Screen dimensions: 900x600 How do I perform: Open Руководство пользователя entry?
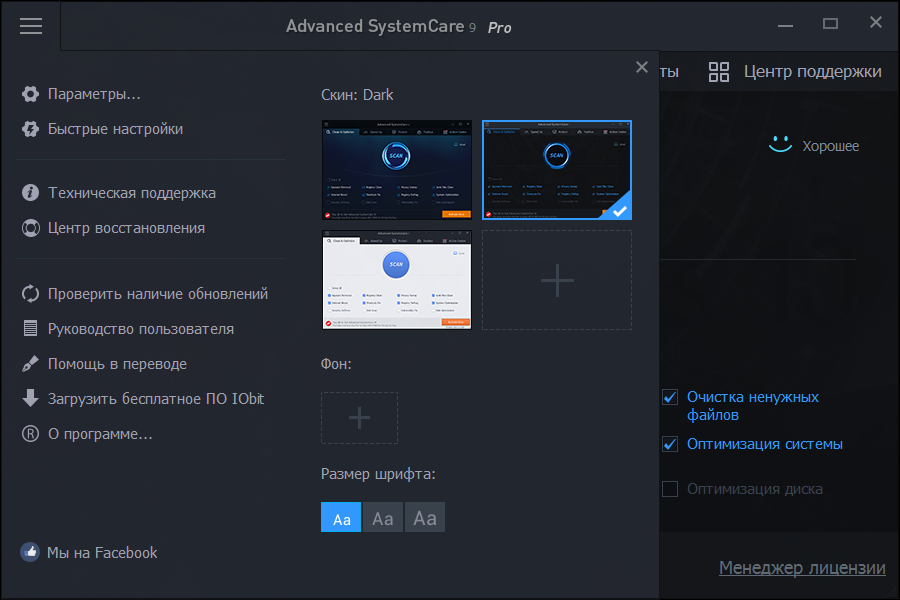[141, 329]
